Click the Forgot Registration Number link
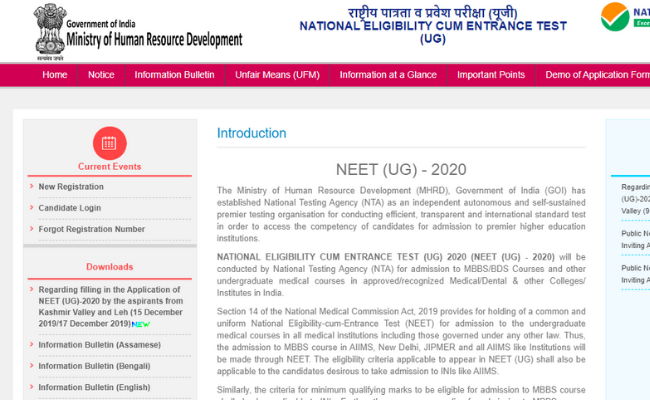Screen dimensions: 650x400 pos(91,229)
